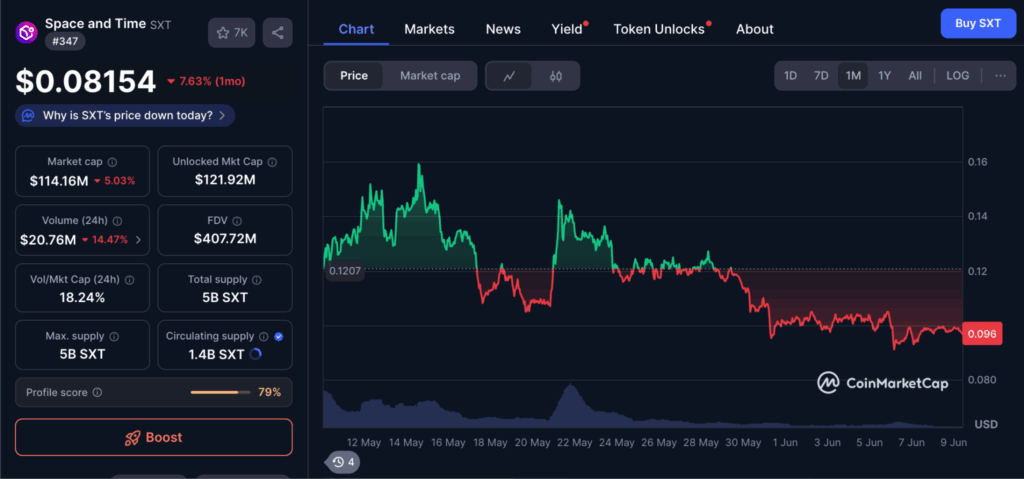Toggle chart to Market cap view
This screenshot has width=1024, height=479.
[x=430, y=76]
